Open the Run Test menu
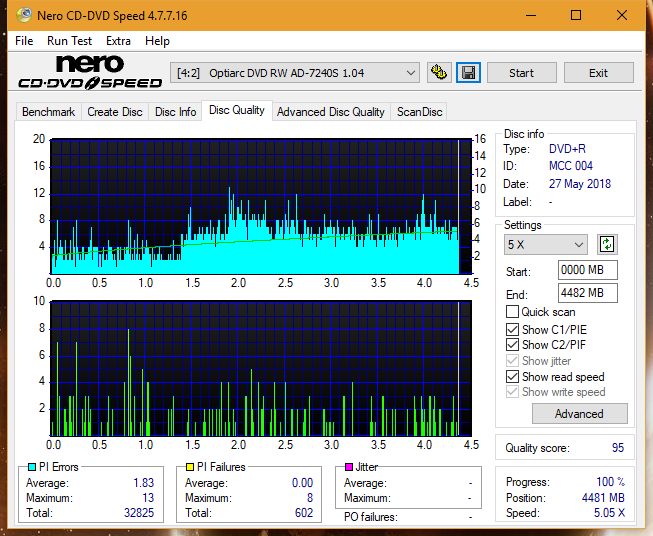653x536 pixels. click(x=69, y=41)
